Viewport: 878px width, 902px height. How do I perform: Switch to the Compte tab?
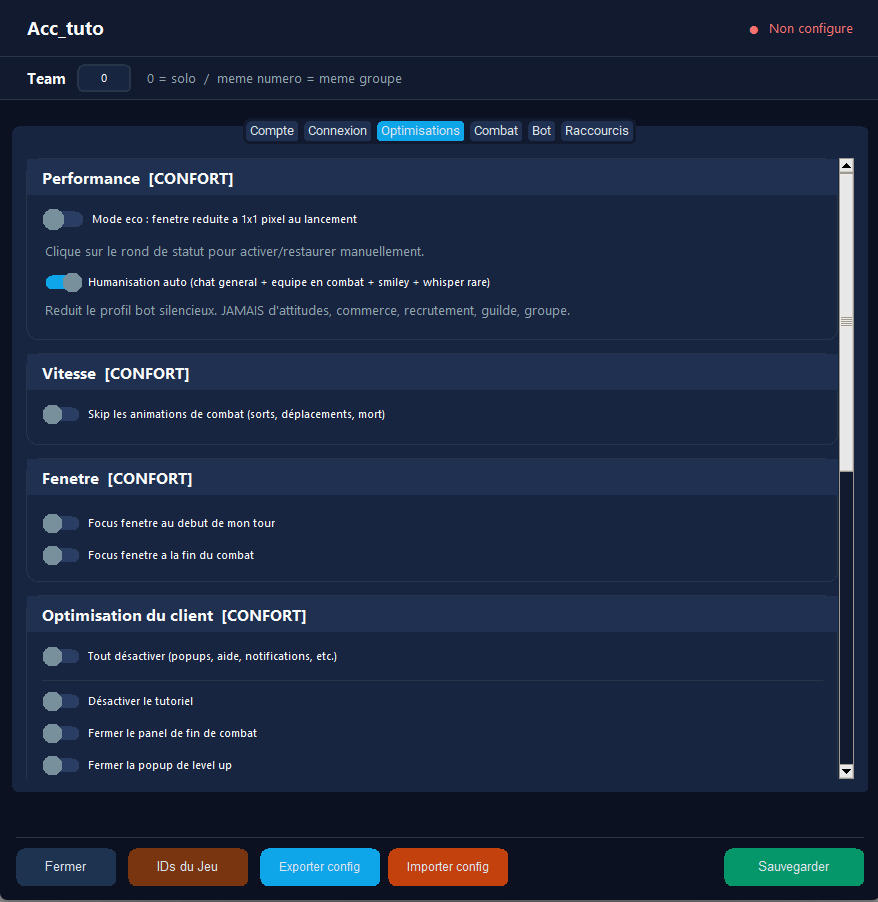(272, 131)
